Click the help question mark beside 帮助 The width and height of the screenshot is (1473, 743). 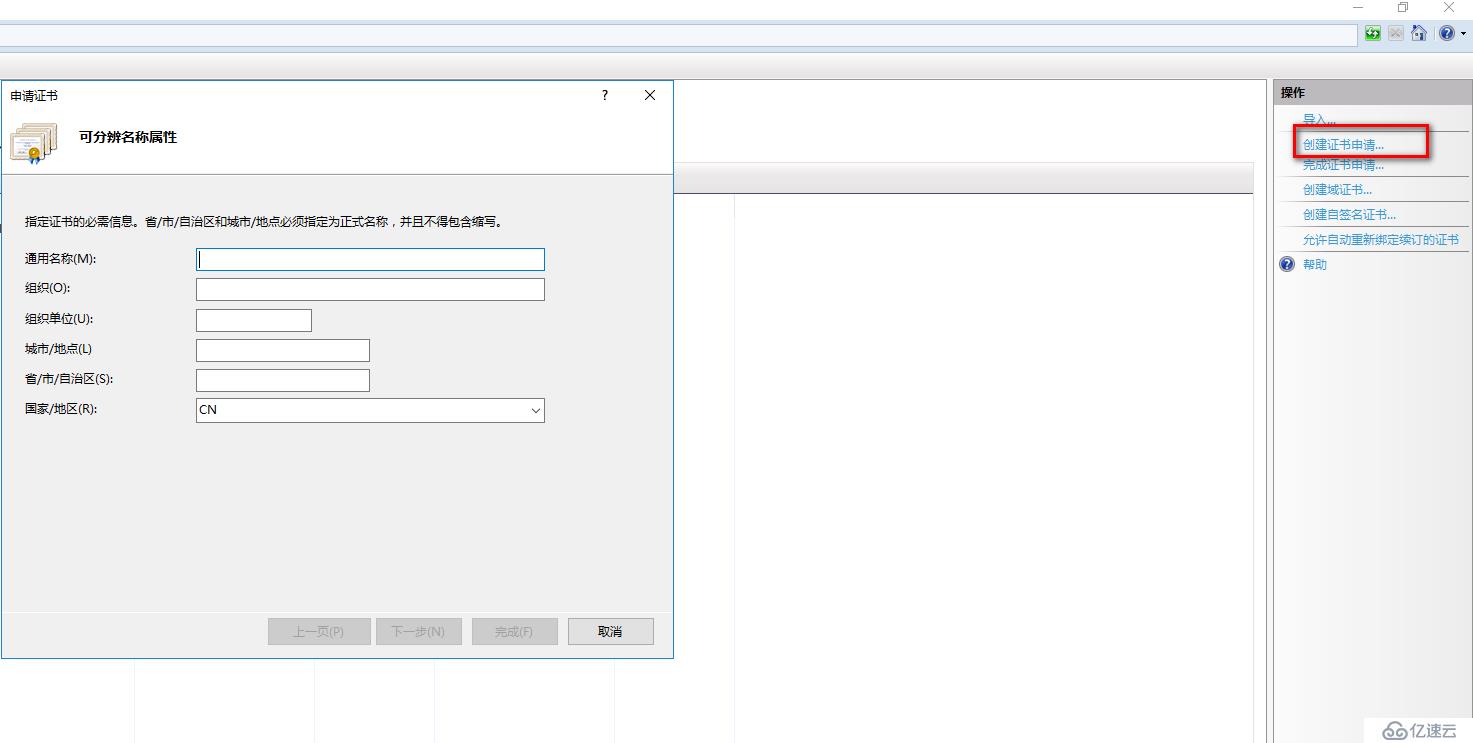[1287, 264]
